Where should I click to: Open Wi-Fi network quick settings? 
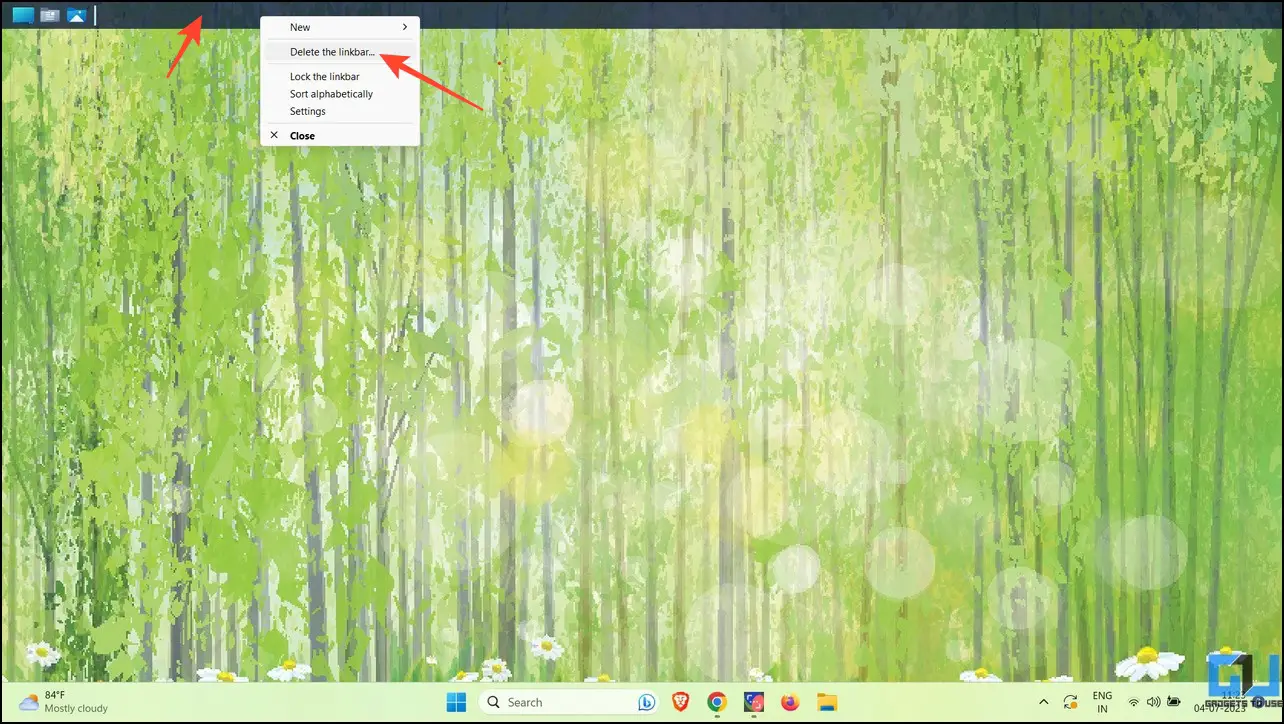(1134, 702)
